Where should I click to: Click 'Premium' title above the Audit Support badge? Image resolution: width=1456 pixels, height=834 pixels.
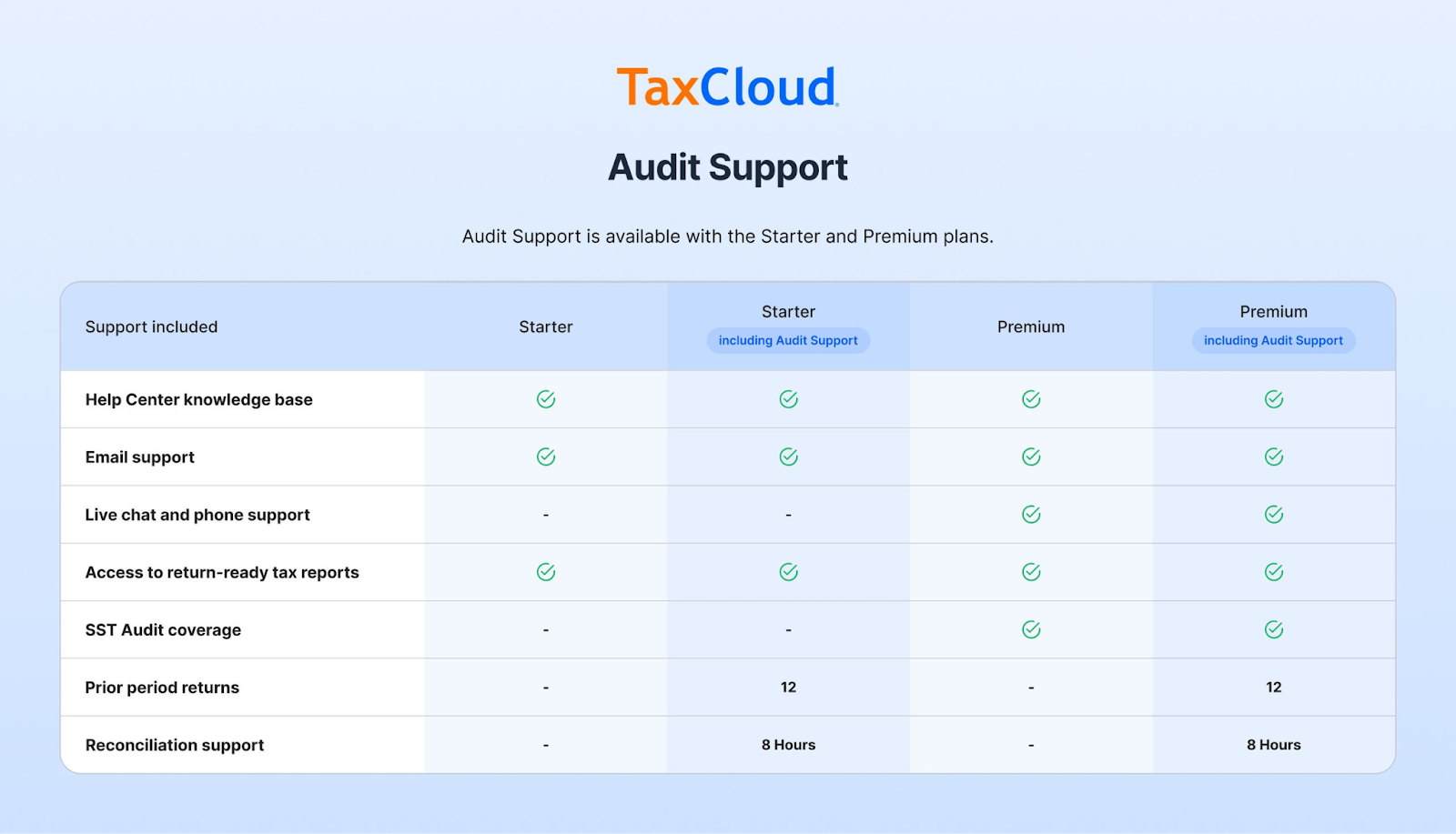(x=1274, y=312)
